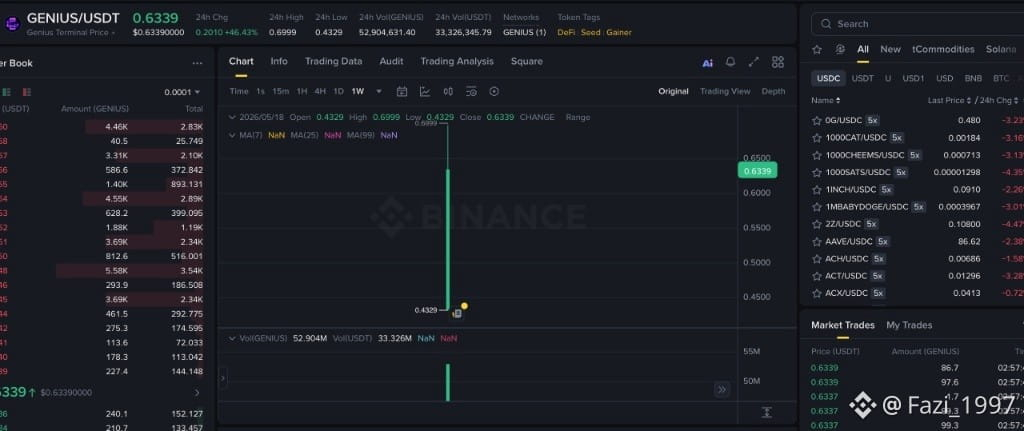Click the circular target icon in chart toolbar
Image resolution: width=1024 pixels, height=431 pixels.
(x=494, y=91)
